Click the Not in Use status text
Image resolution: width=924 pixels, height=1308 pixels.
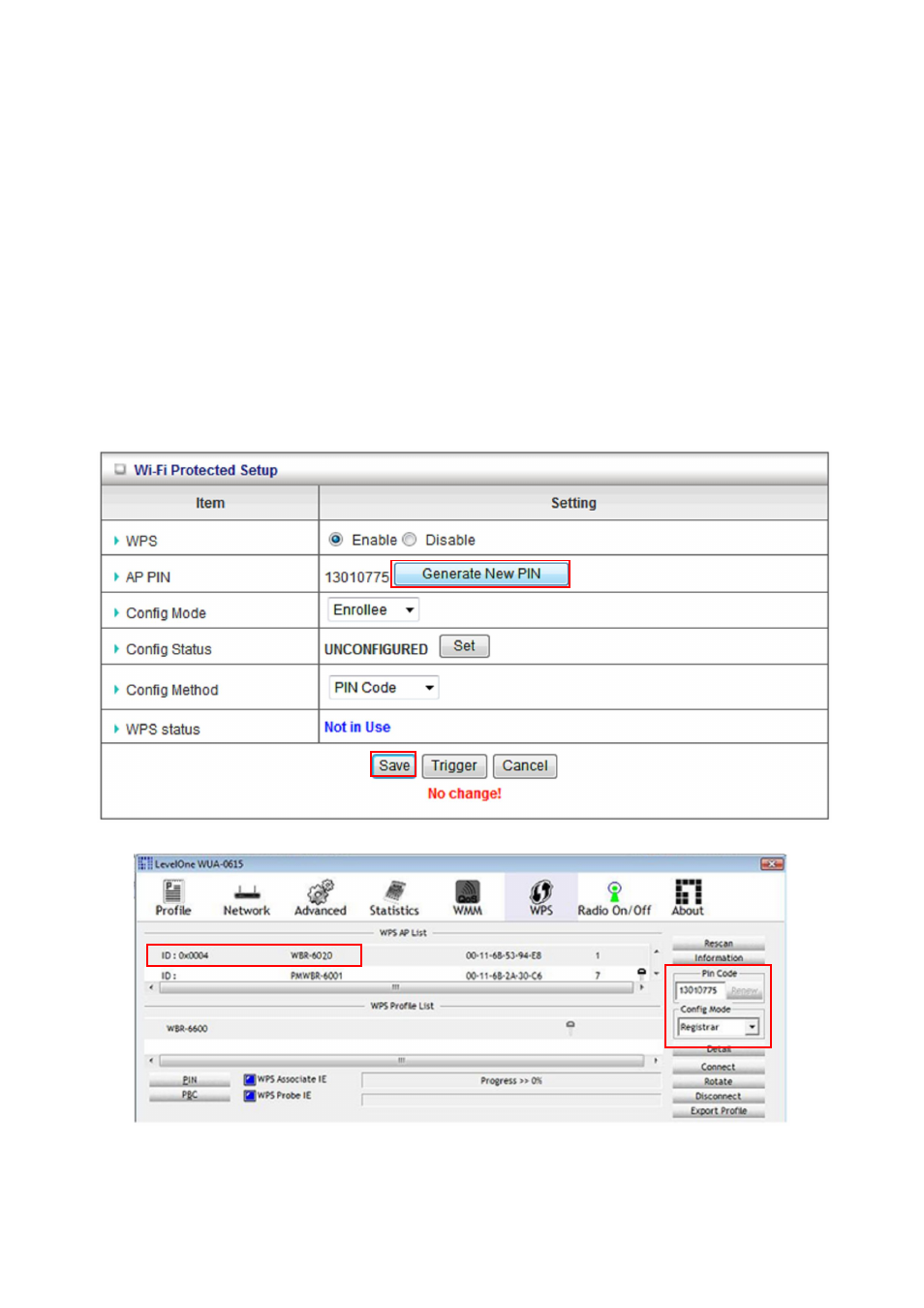pyautogui.click(x=357, y=728)
